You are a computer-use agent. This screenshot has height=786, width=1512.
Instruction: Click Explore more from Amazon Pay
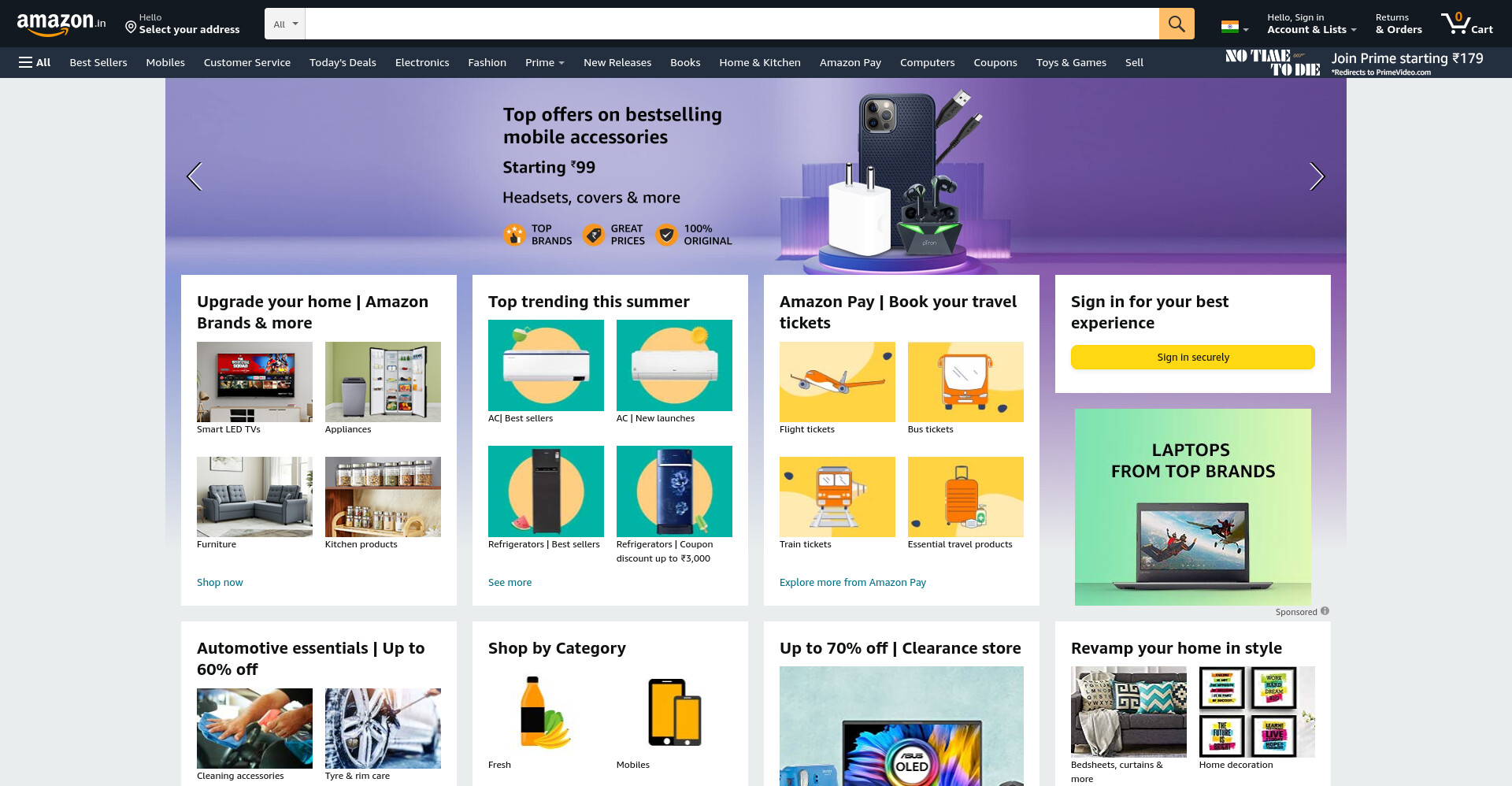tap(853, 582)
